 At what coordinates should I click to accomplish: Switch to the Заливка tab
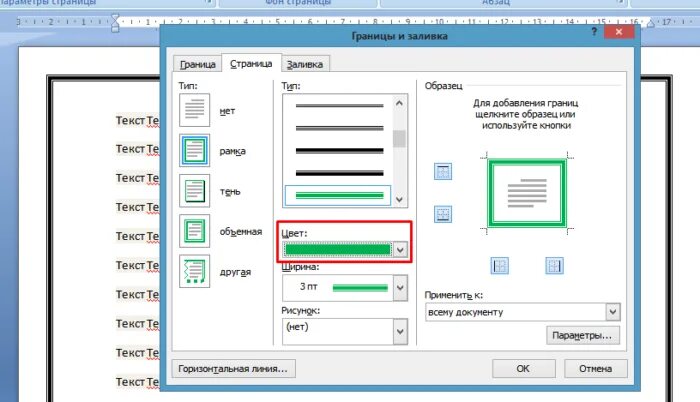click(305, 64)
